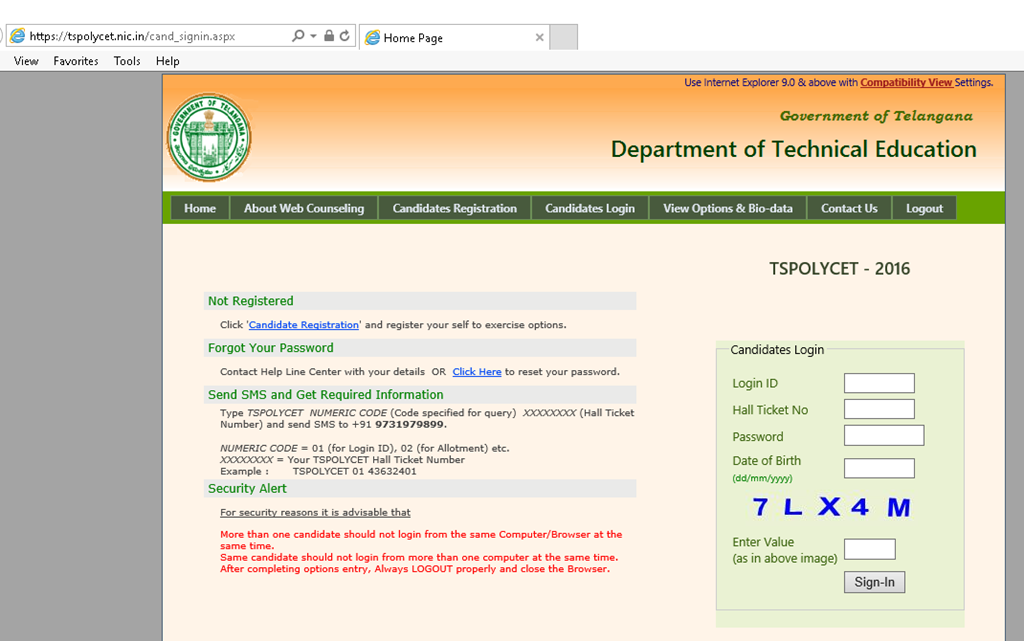Click the Government of Telangana text
Screen dimensions: 1024x641
click(876, 116)
